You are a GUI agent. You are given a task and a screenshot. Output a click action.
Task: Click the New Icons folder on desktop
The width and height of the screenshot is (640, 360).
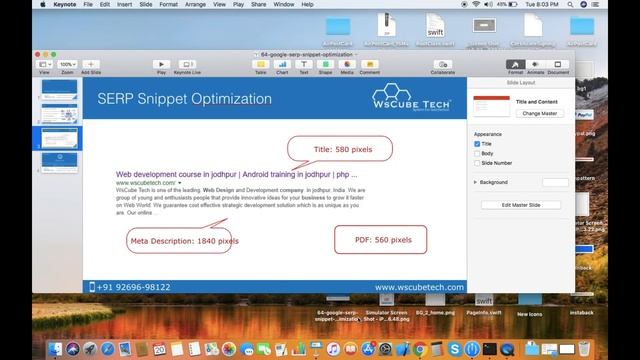529,301
